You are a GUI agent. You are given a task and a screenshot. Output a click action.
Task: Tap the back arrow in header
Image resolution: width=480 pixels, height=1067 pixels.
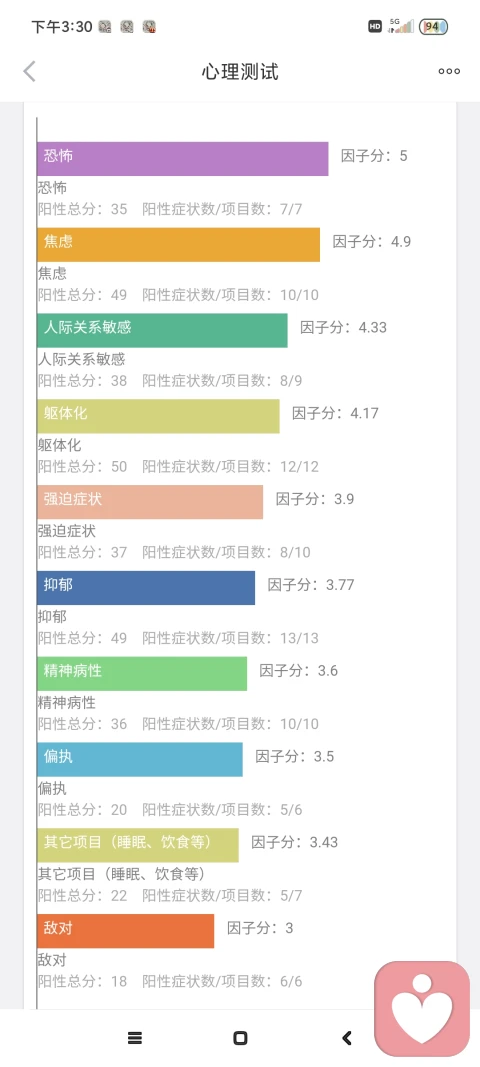tap(29, 71)
